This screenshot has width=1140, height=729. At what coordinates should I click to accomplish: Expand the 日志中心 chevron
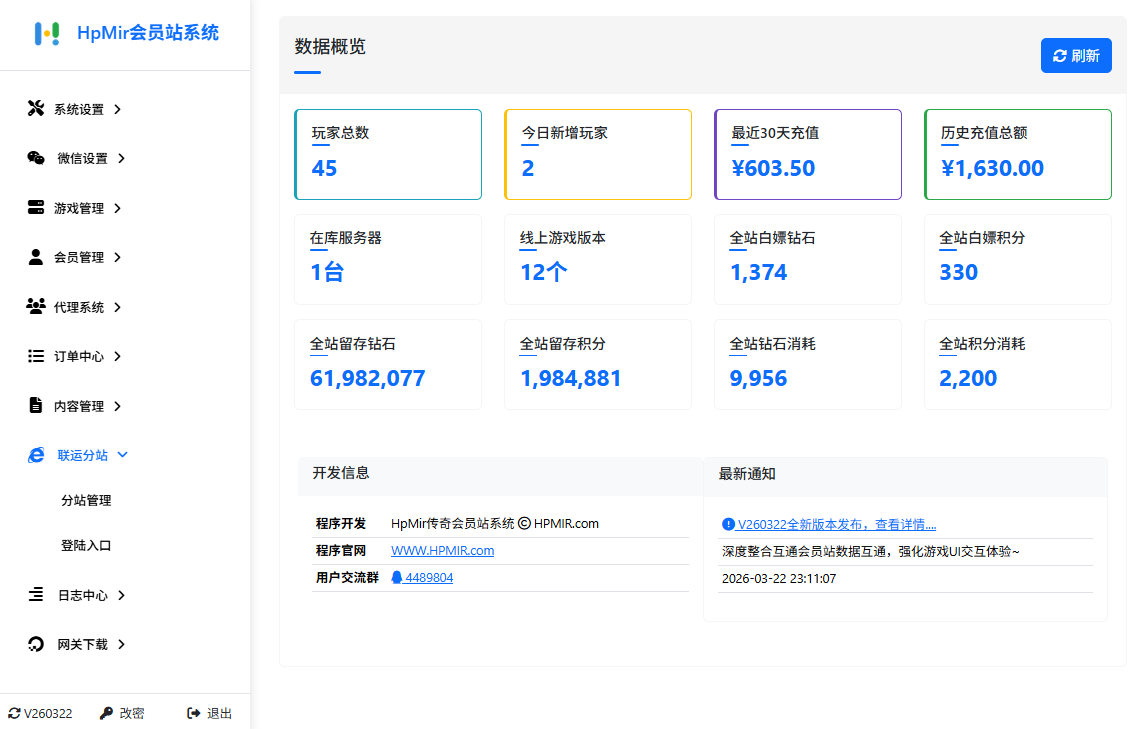pyautogui.click(x=122, y=595)
